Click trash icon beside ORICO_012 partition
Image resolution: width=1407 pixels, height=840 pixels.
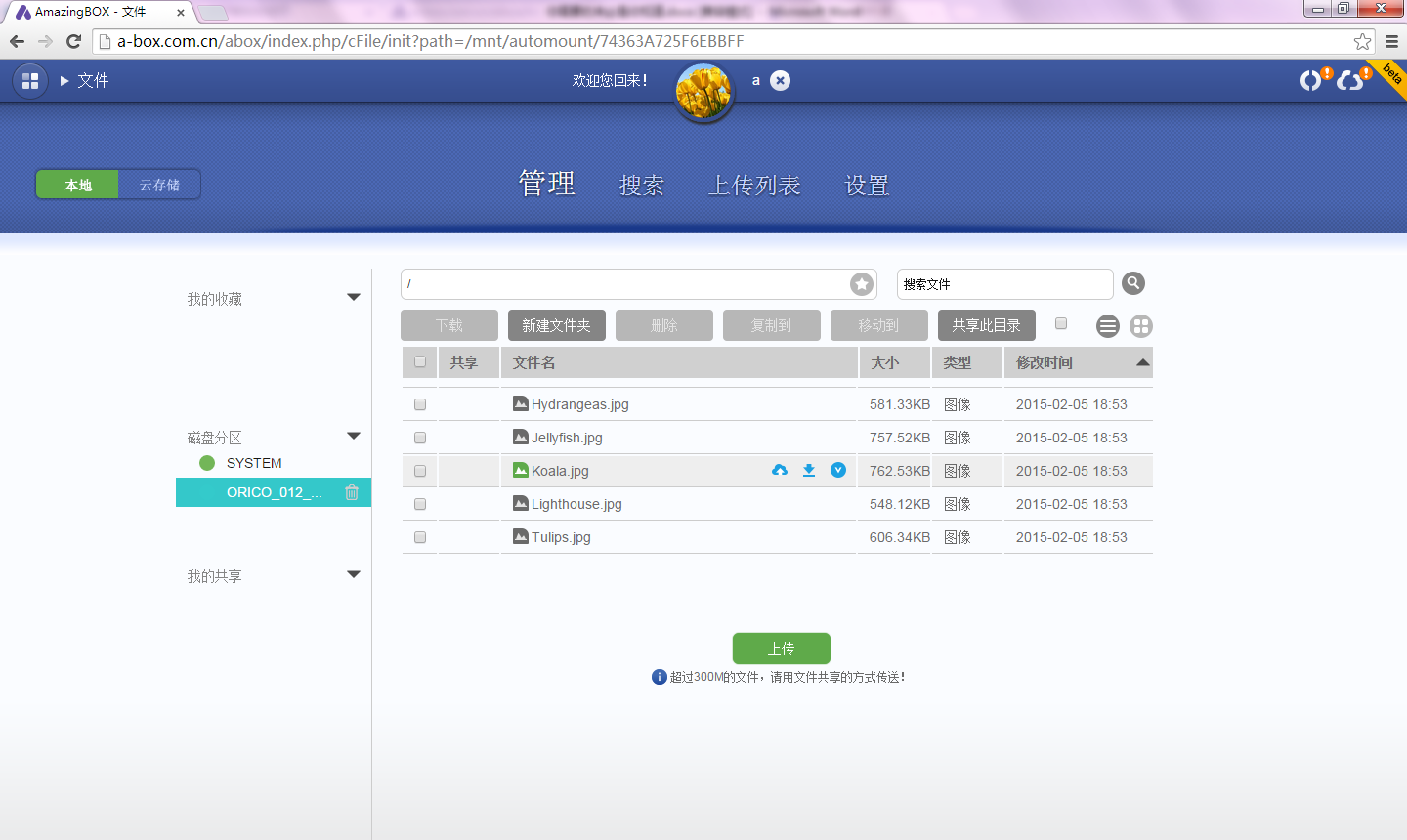(352, 492)
